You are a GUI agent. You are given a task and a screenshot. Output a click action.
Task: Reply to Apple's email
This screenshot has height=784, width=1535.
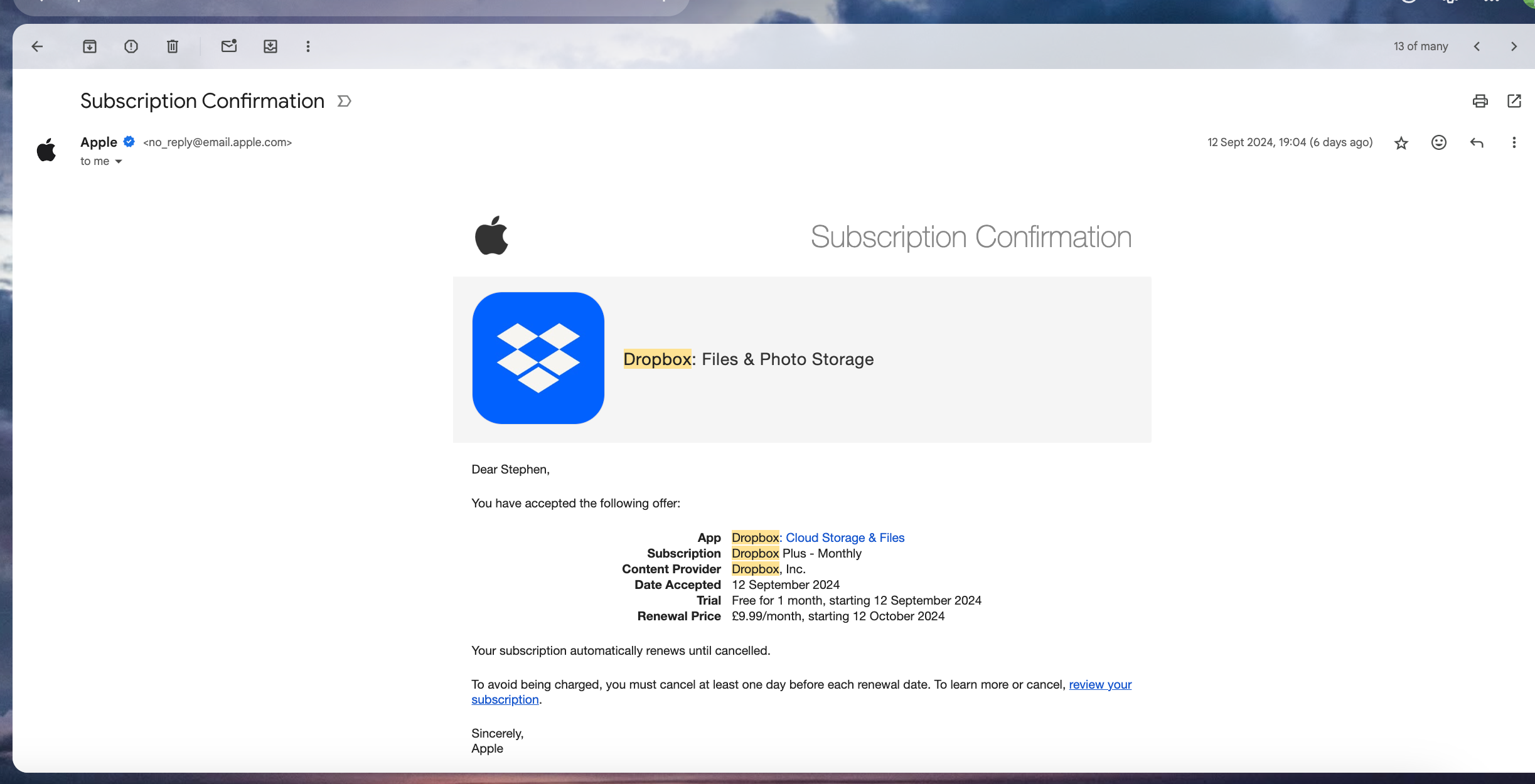click(1476, 142)
